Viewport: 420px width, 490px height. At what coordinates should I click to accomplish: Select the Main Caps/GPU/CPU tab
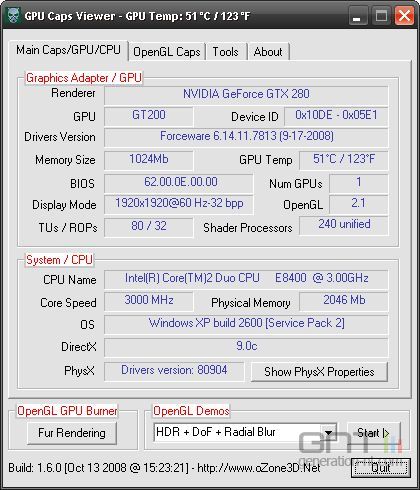[x=68, y=50]
